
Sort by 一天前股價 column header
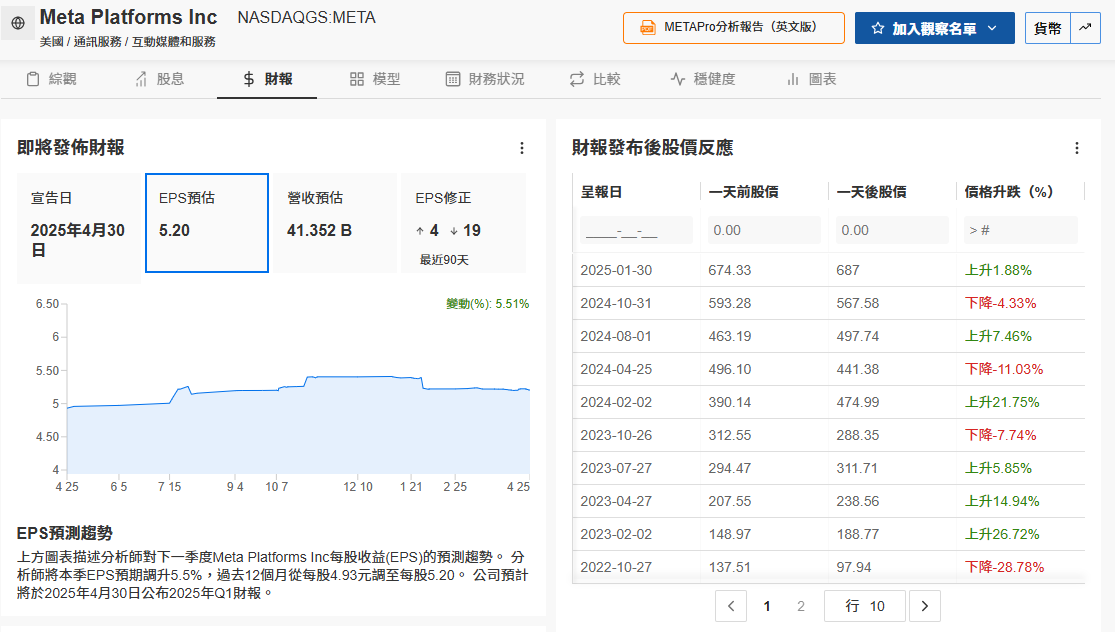pos(743,192)
